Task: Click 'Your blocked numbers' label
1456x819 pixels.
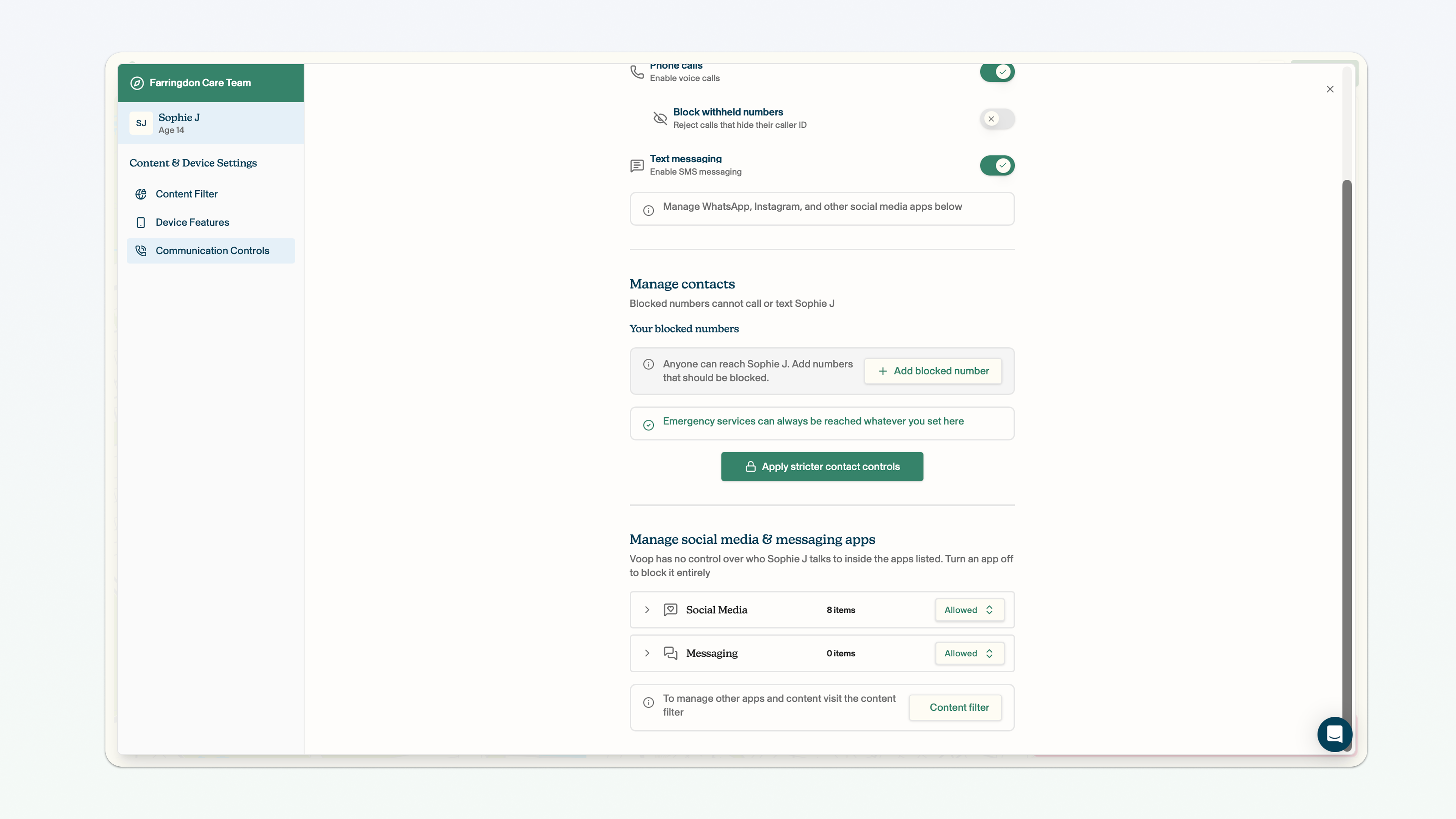Action: [x=684, y=329]
